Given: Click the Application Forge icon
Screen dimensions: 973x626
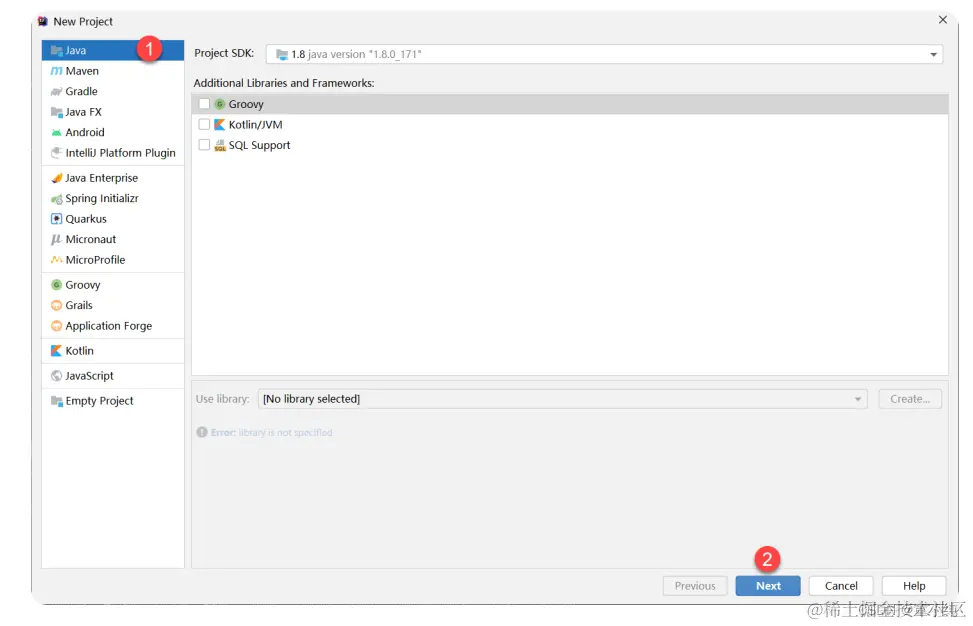Looking at the screenshot, I should (x=56, y=326).
